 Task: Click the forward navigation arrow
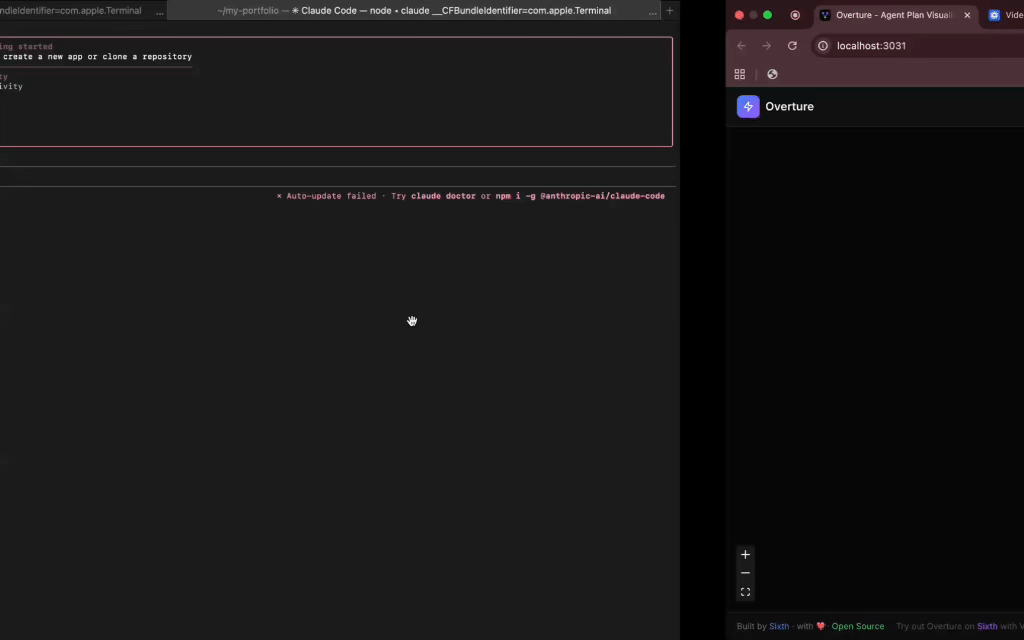click(x=766, y=45)
